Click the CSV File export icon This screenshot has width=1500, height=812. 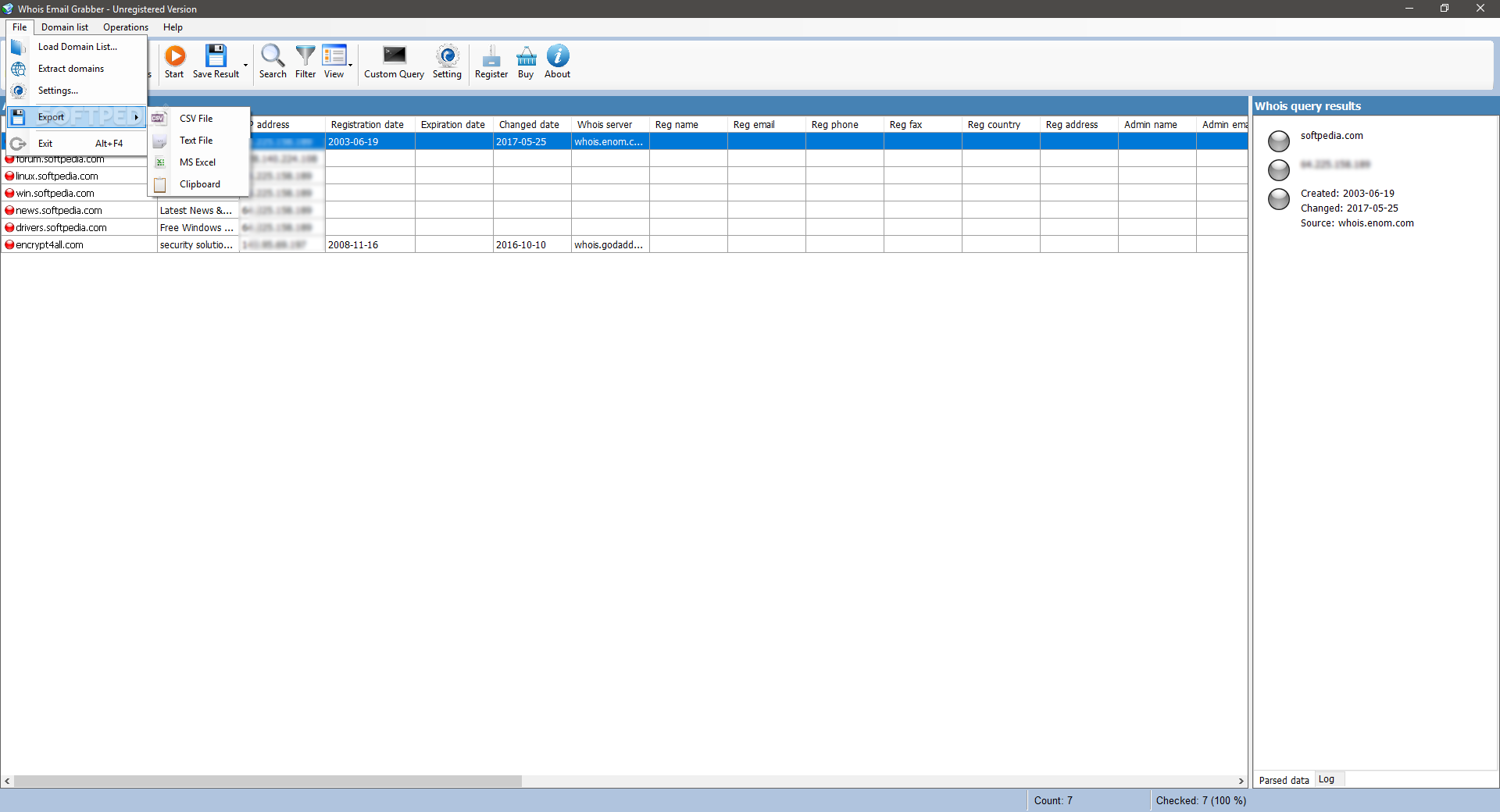pyautogui.click(x=159, y=119)
